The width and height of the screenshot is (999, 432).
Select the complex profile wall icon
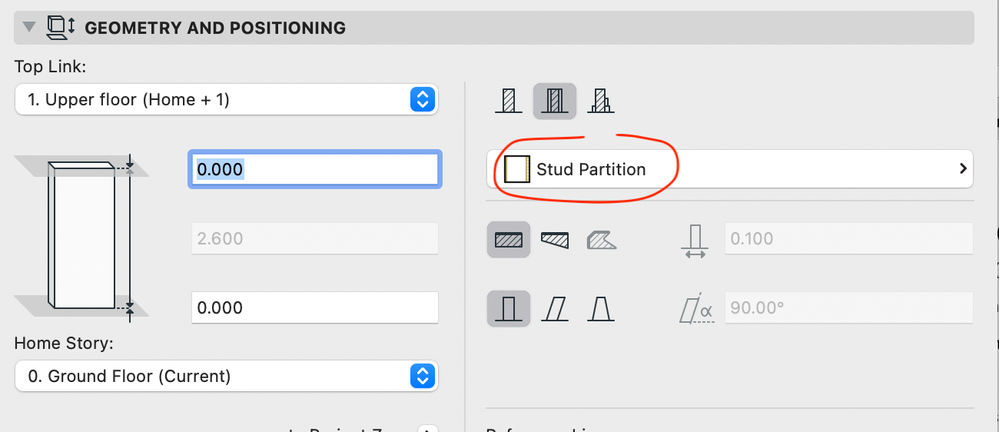pos(599,100)
